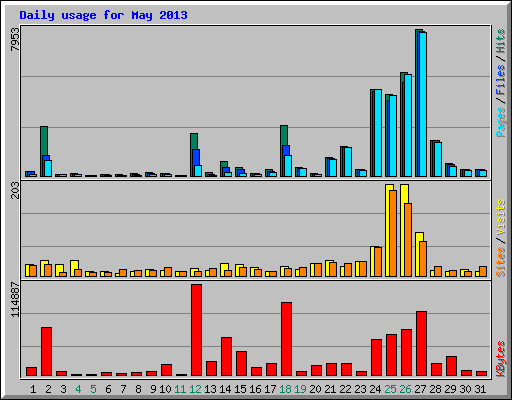Select the day 25 pages bar
The image size is (512, 400).
pyautogui.click(x=393, y=136)
